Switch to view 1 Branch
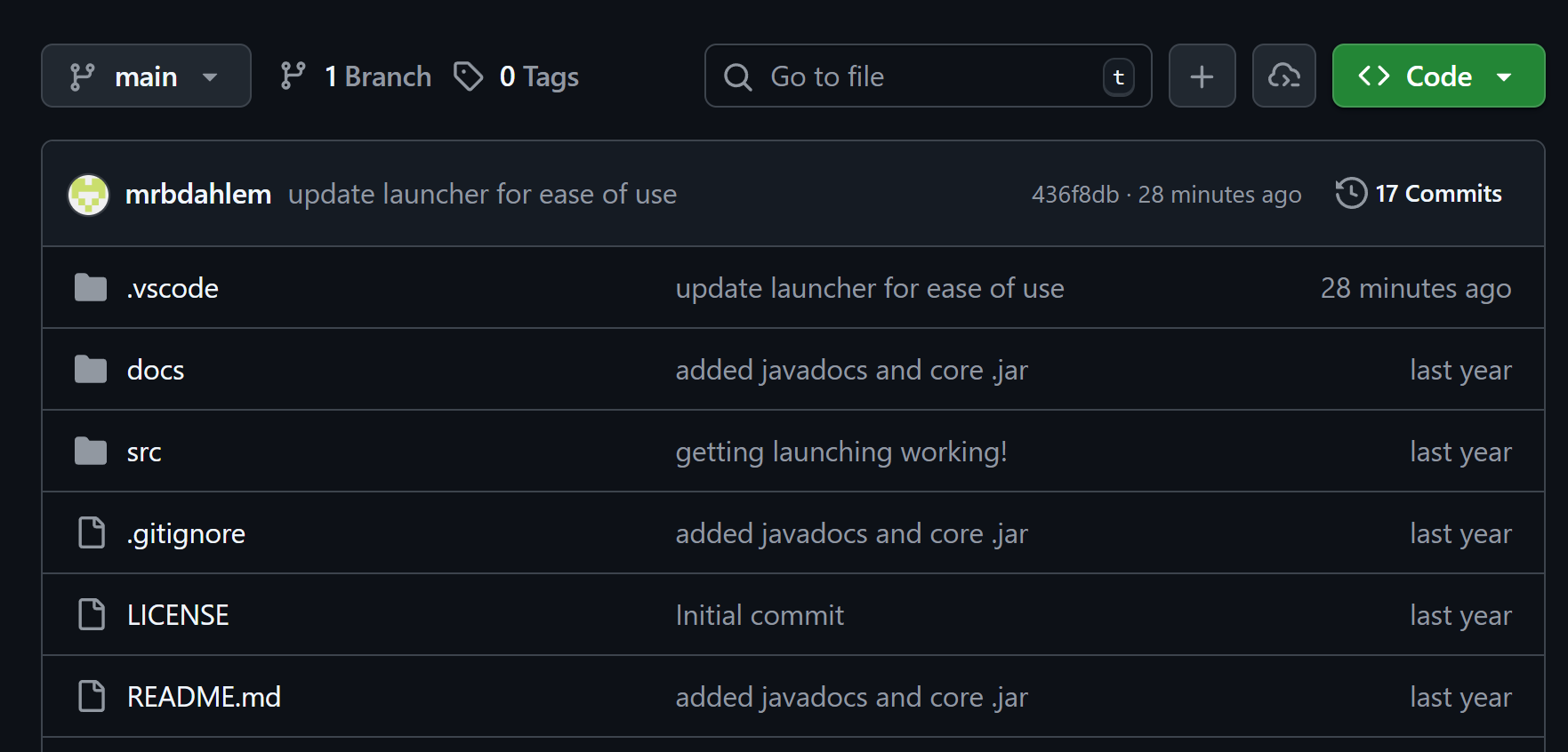 click(x=377, y=76)
